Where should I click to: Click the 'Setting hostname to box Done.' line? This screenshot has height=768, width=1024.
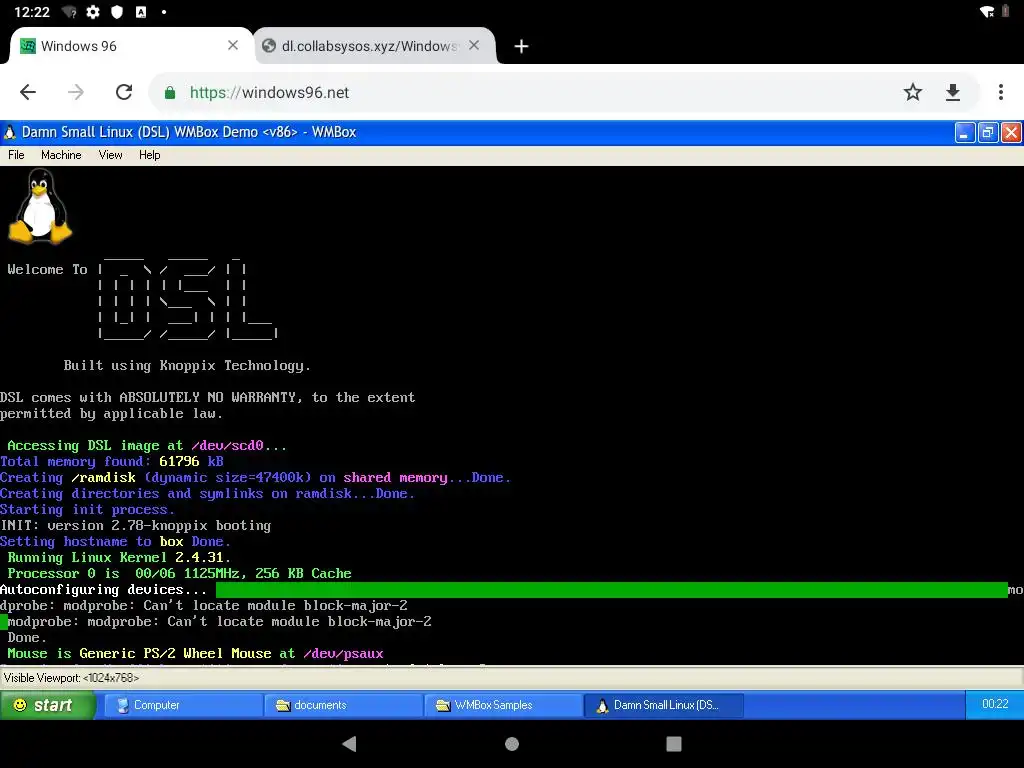(115, 541)
